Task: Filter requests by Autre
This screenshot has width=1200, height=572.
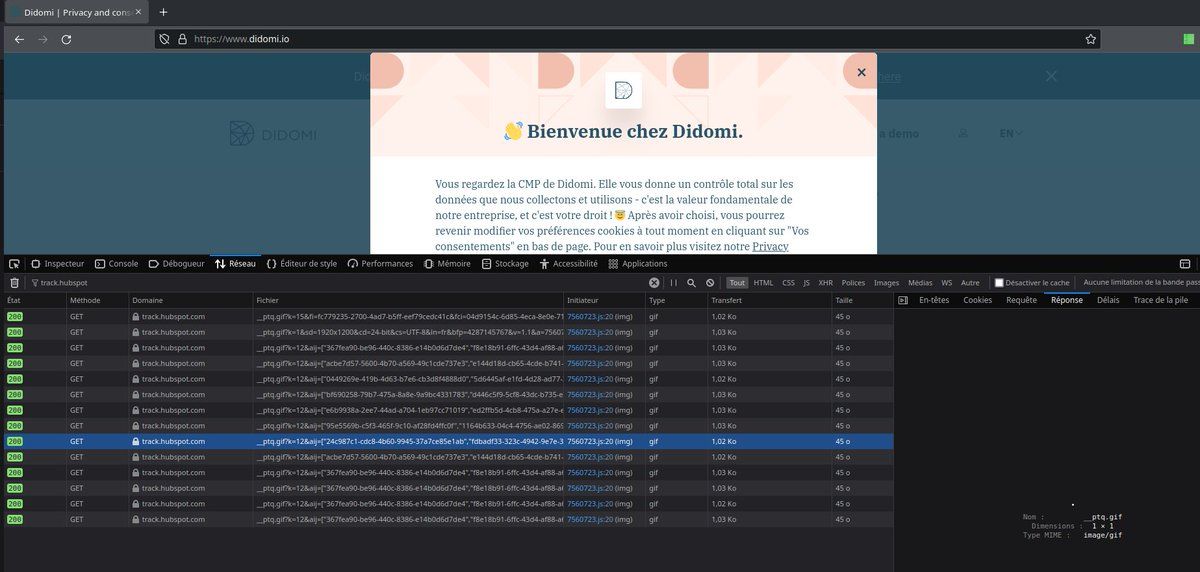Action: pos(970,283)
